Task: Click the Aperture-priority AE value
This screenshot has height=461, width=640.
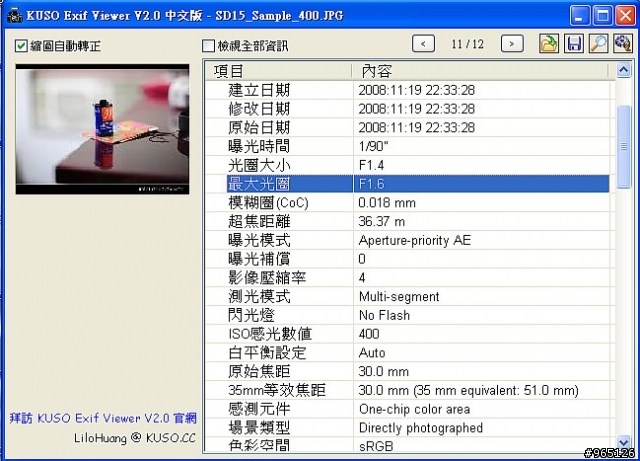Action: click(x=415, y=241)
